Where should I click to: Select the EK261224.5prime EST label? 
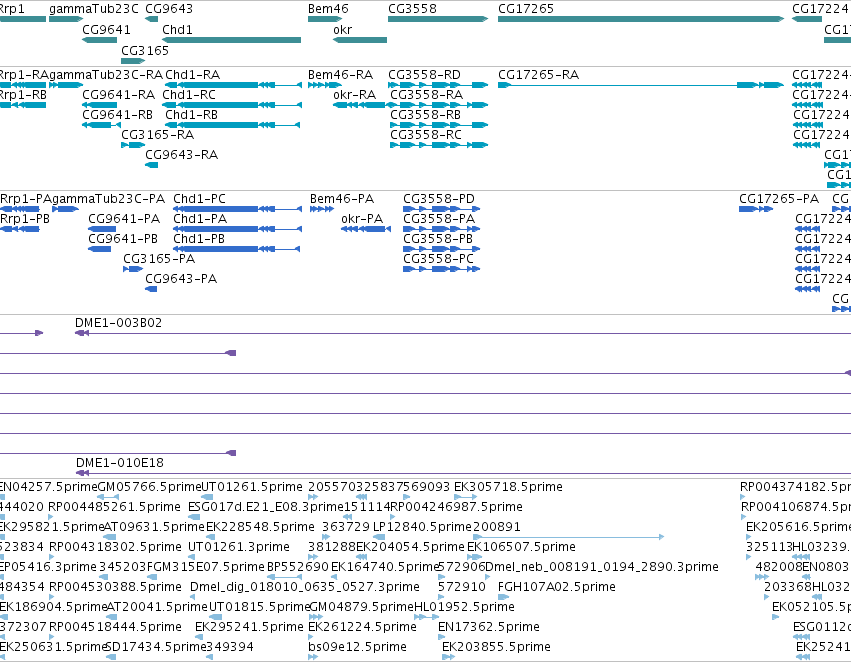tap(362, 628)
